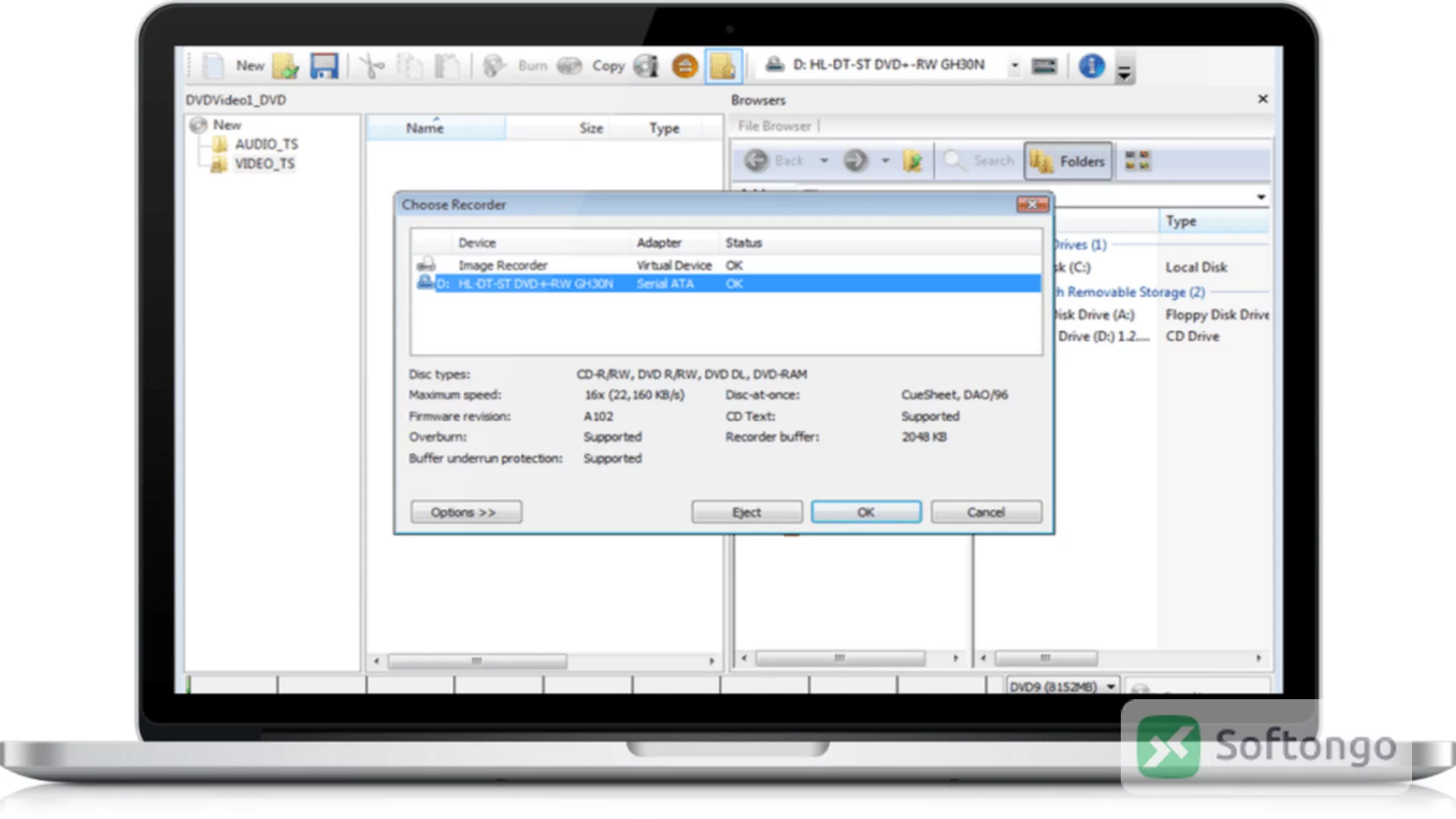Image resolution: width=1456 pixels, height=819 pixels.
Task: Click the orange Eject icon in toolbar
Action: (x=685, y=66)
